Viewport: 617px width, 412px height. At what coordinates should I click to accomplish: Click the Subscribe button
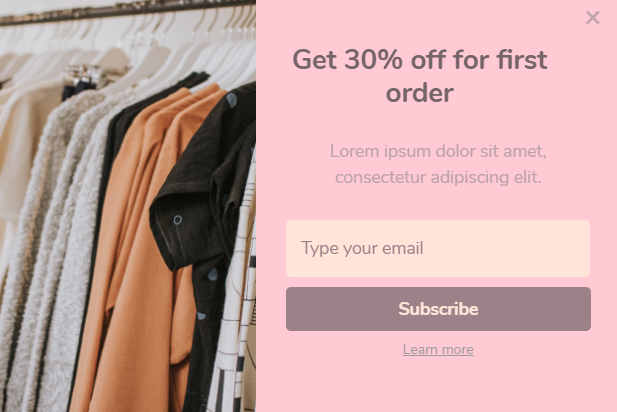click(x=438, y=309)
